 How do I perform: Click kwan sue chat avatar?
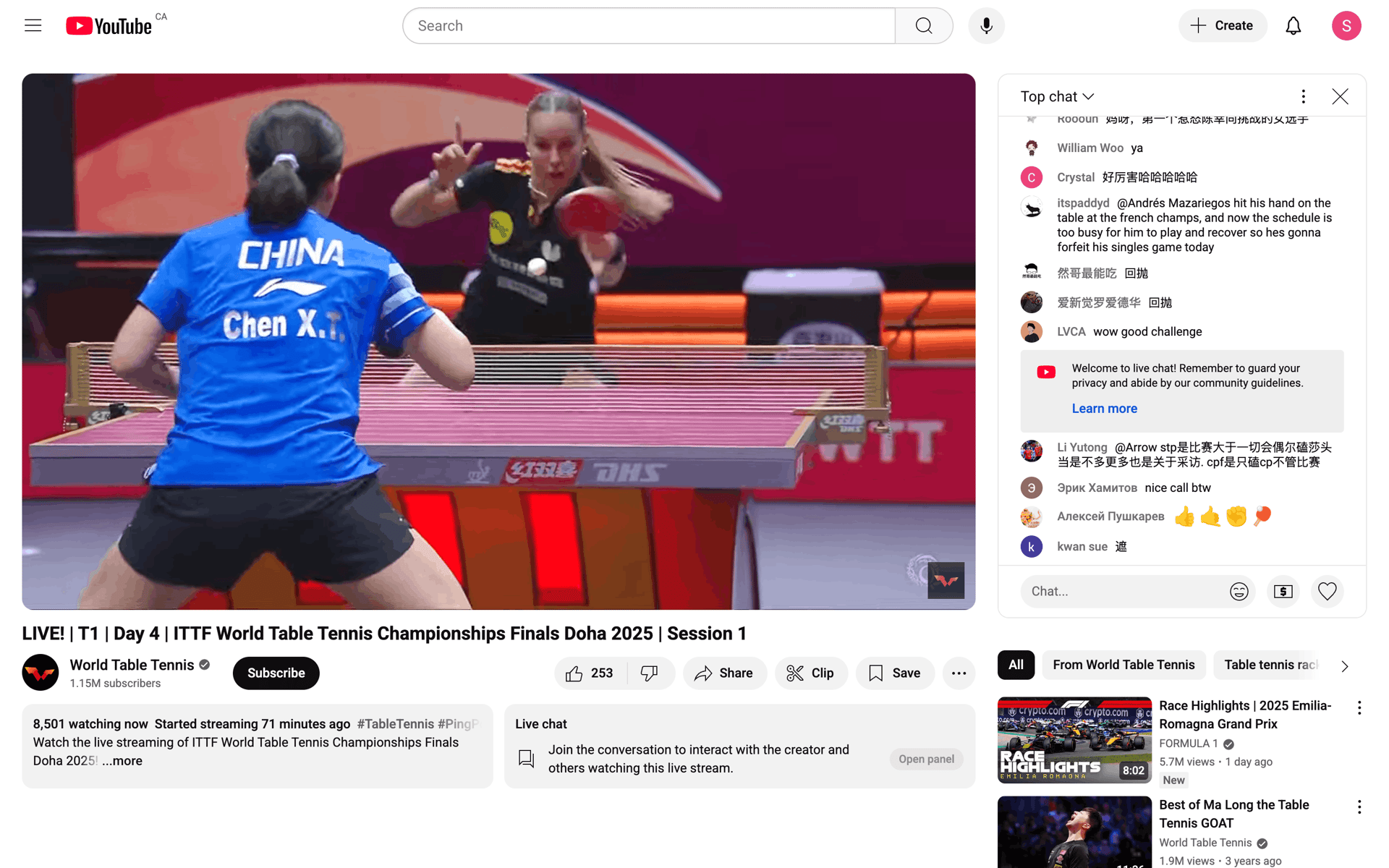(x=1031, y=547)
